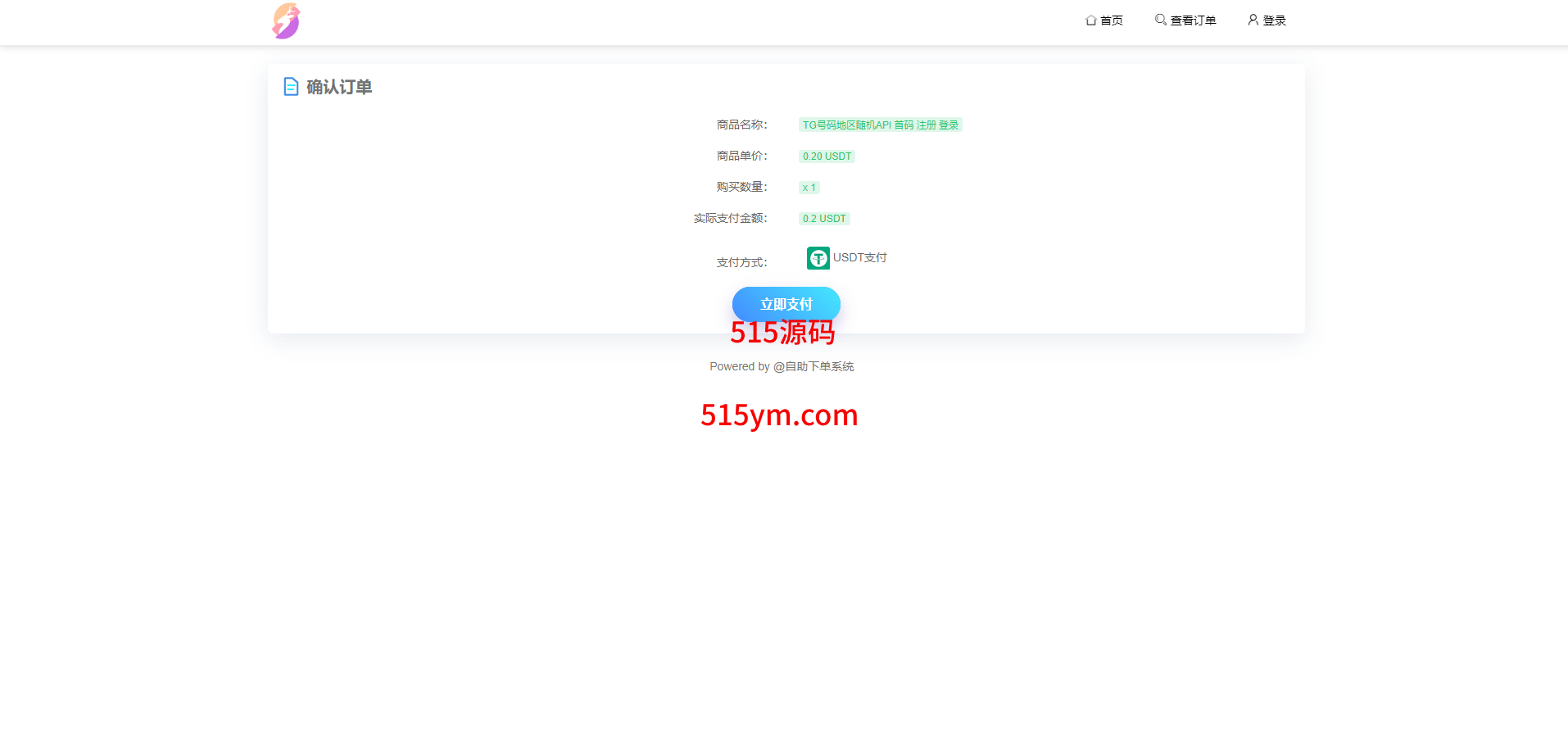Click the house icon beside 首页
Viewport: 1568px width, 753px height.
click(x=1090, y=20)
